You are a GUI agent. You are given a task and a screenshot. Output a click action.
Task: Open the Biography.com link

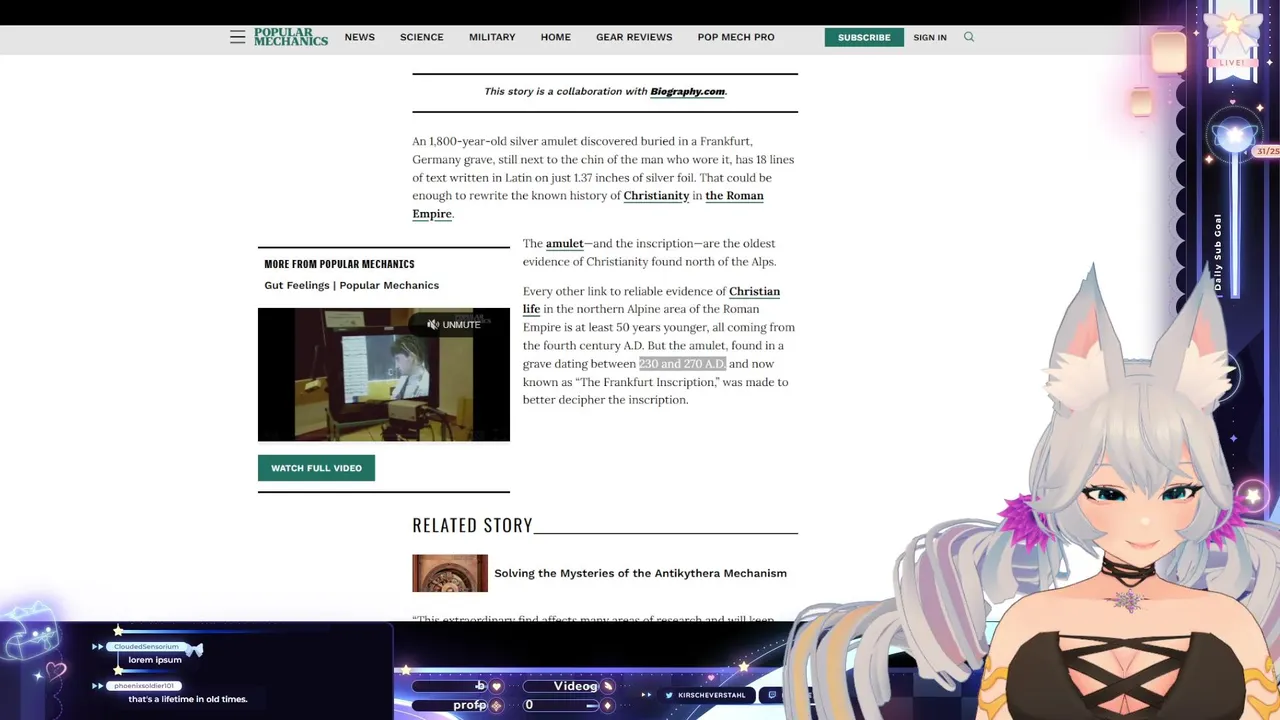click(687, 91)
